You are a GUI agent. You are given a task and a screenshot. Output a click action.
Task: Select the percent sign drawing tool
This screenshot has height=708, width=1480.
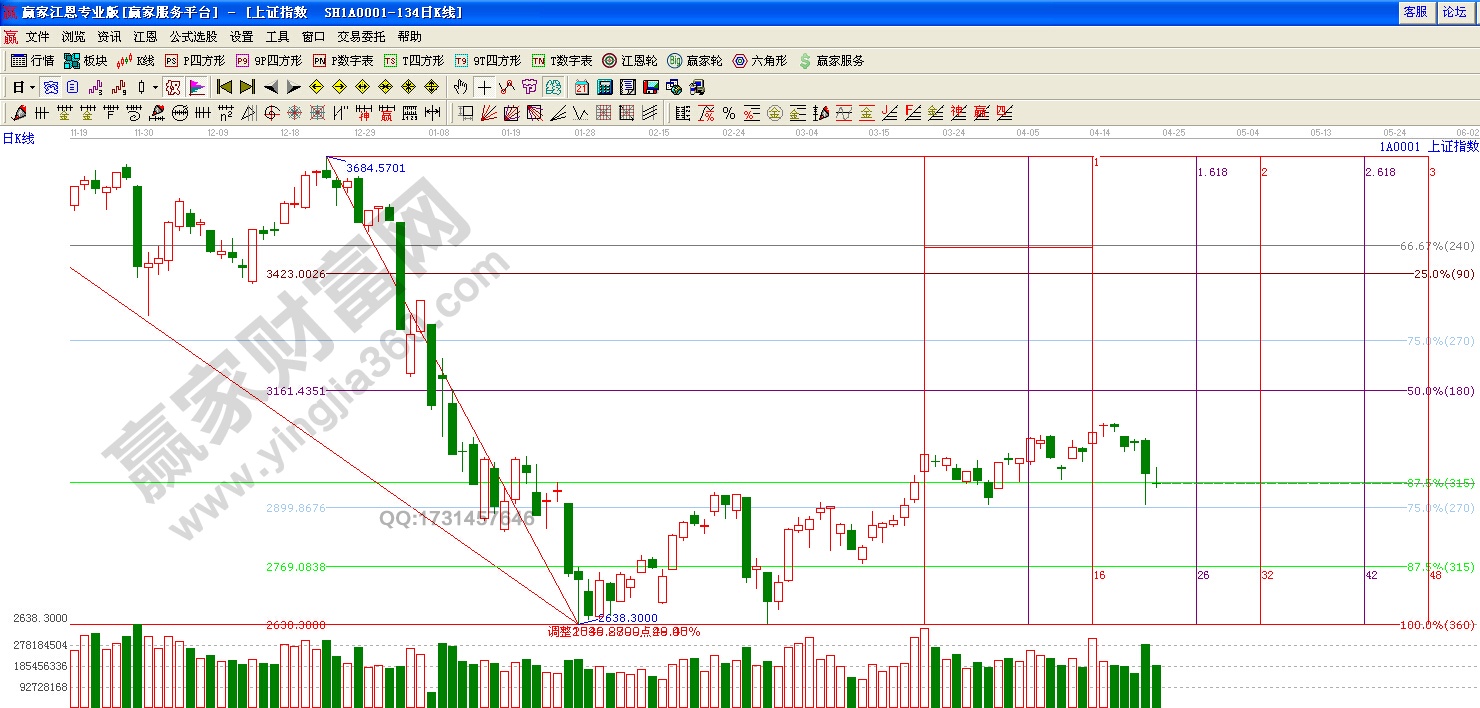[x=729, y=113]
